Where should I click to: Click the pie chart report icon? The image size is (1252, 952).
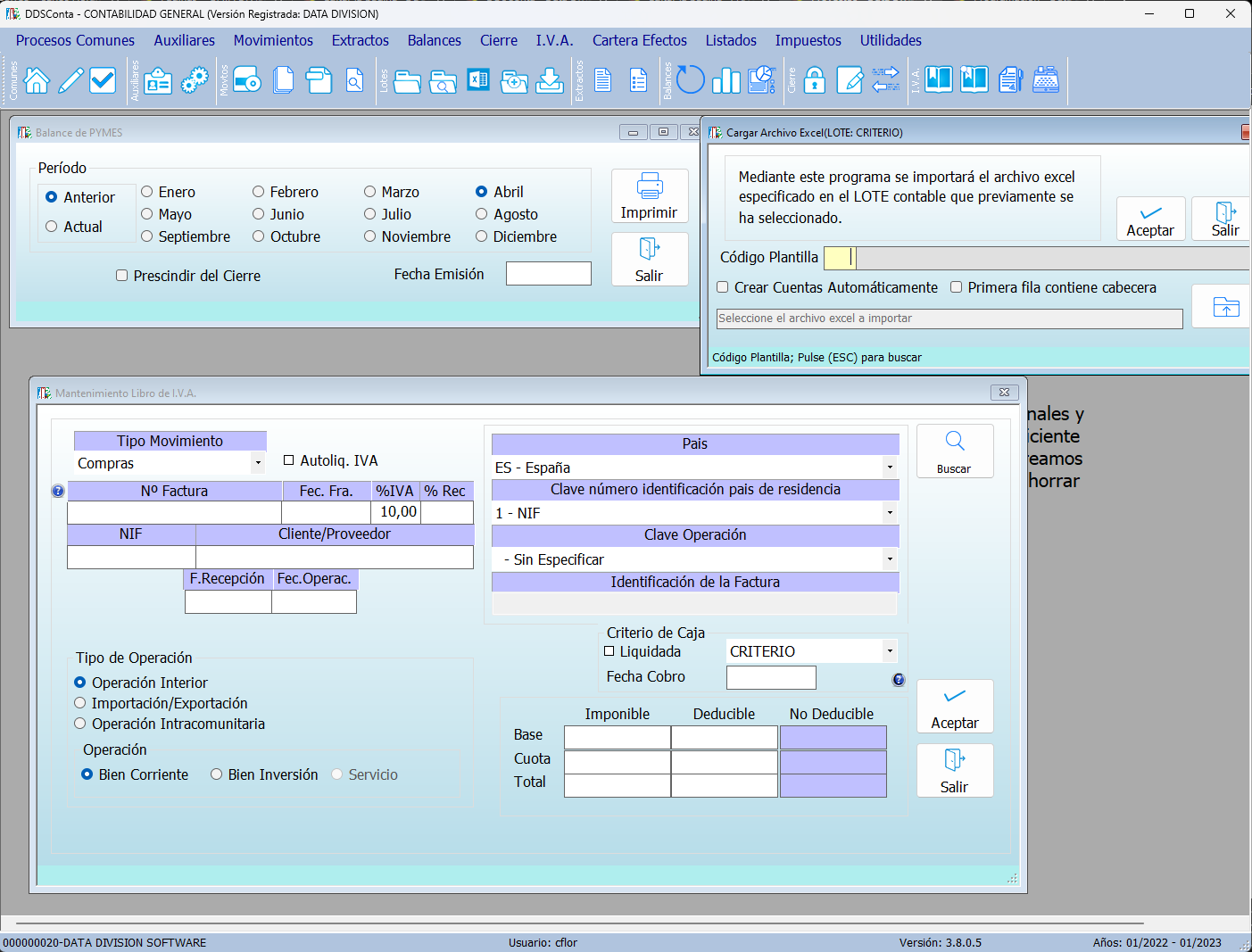[762, 80]
